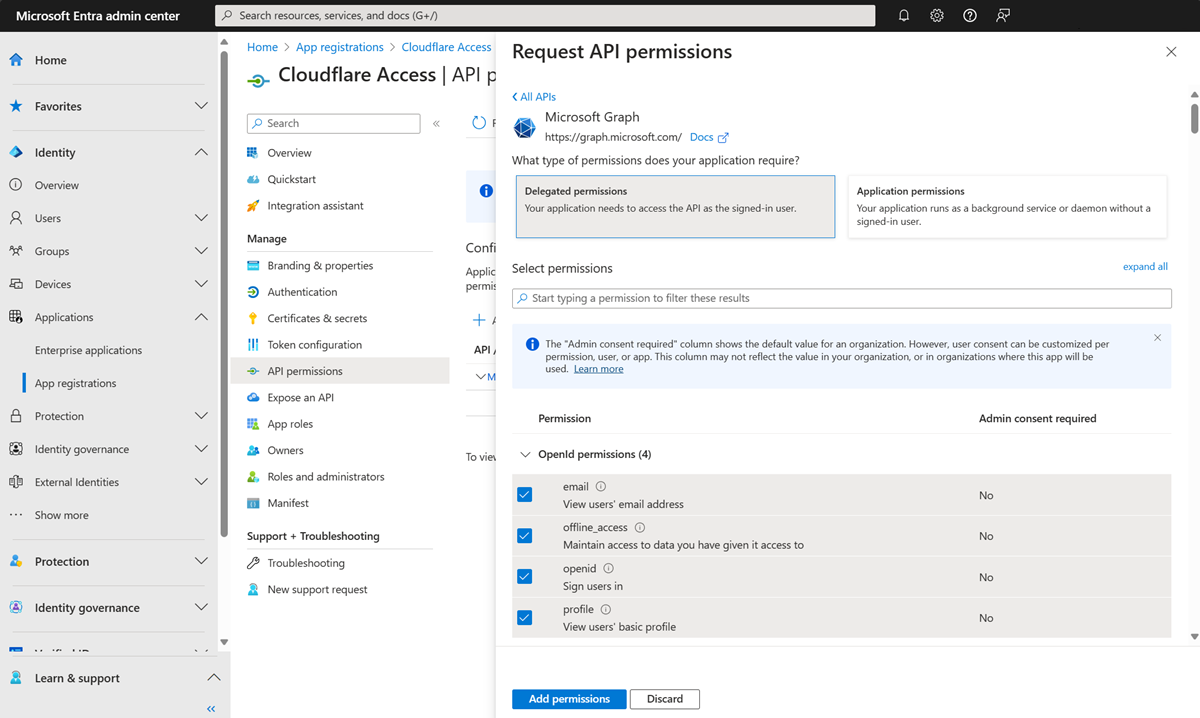The image size is (1200, 718).
Task: Open the feedback person icon
Action: click(x=1003, y=16)
